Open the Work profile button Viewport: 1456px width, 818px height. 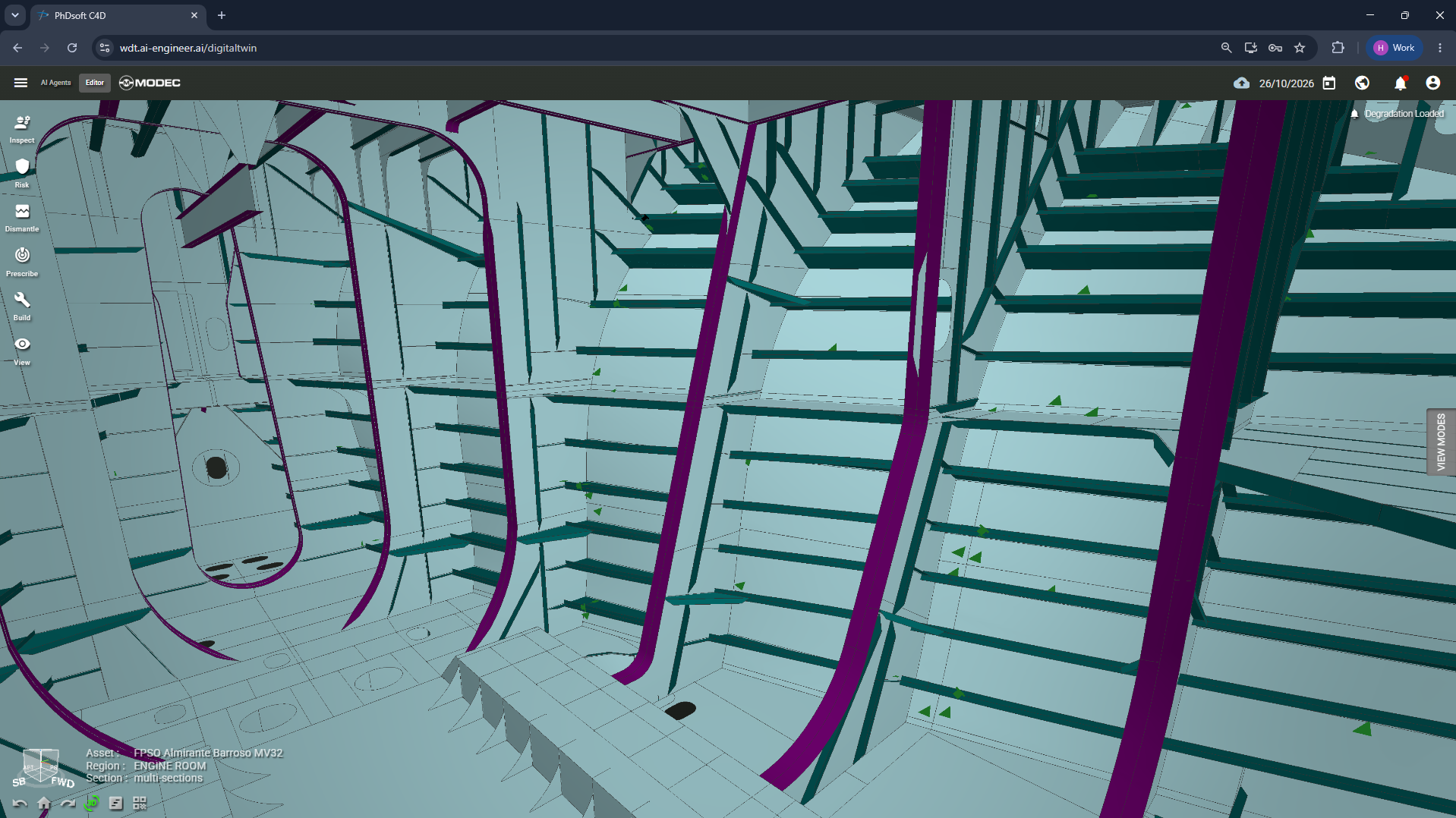(1395, 48)
